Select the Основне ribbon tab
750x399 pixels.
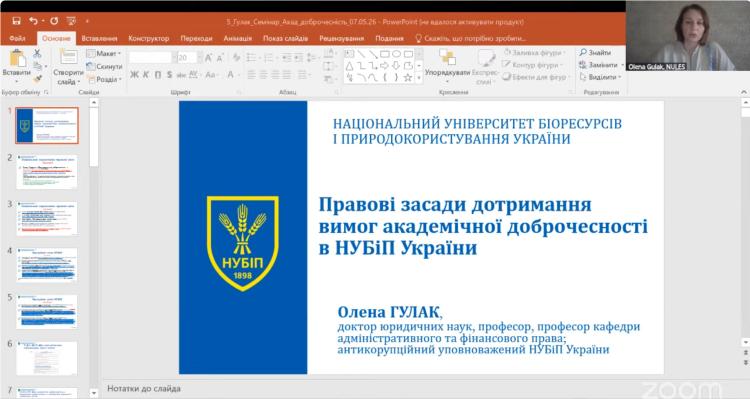pos(56,38)
